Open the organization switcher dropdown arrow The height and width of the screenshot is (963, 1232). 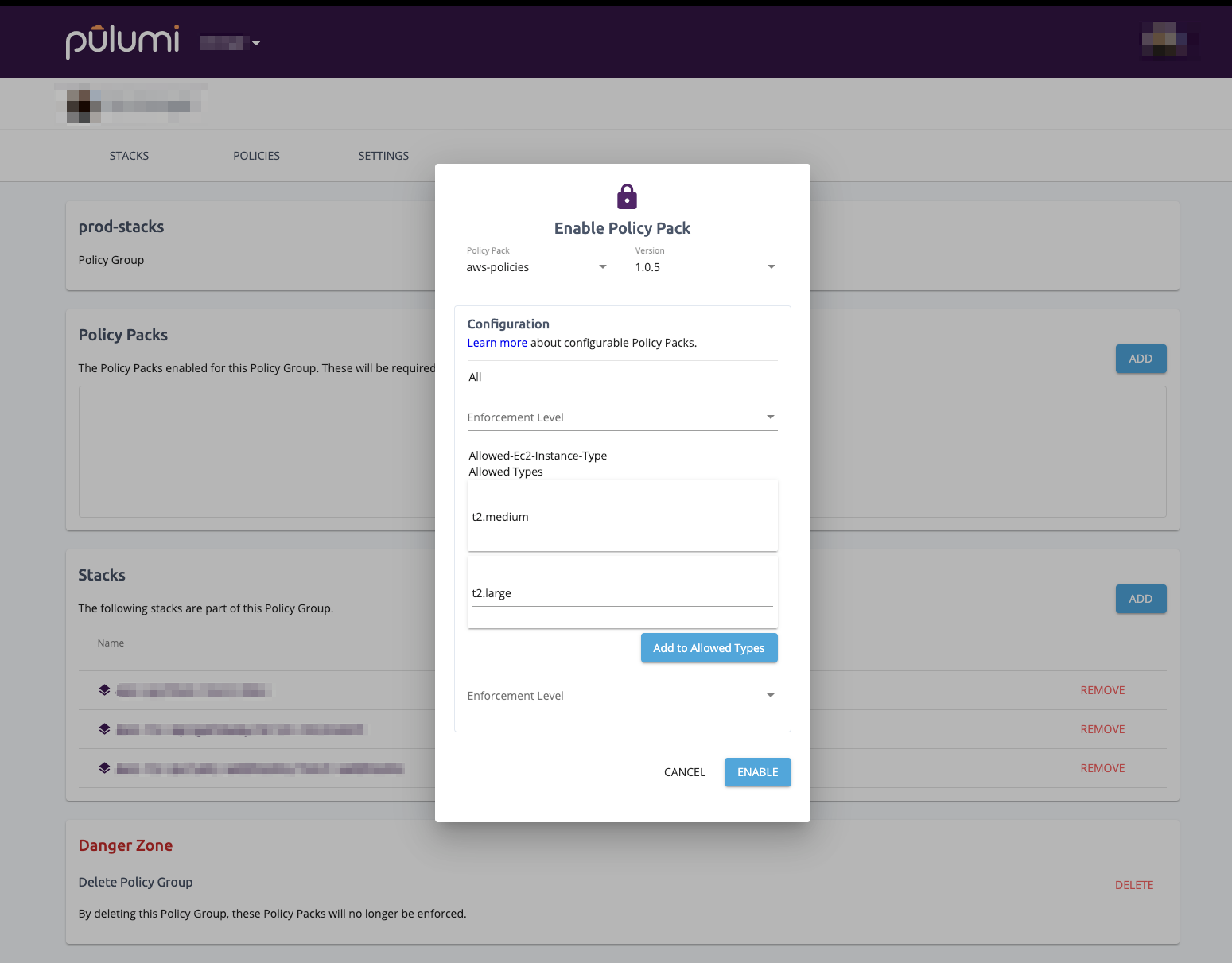pyautogui.click(x=256, y=43)
